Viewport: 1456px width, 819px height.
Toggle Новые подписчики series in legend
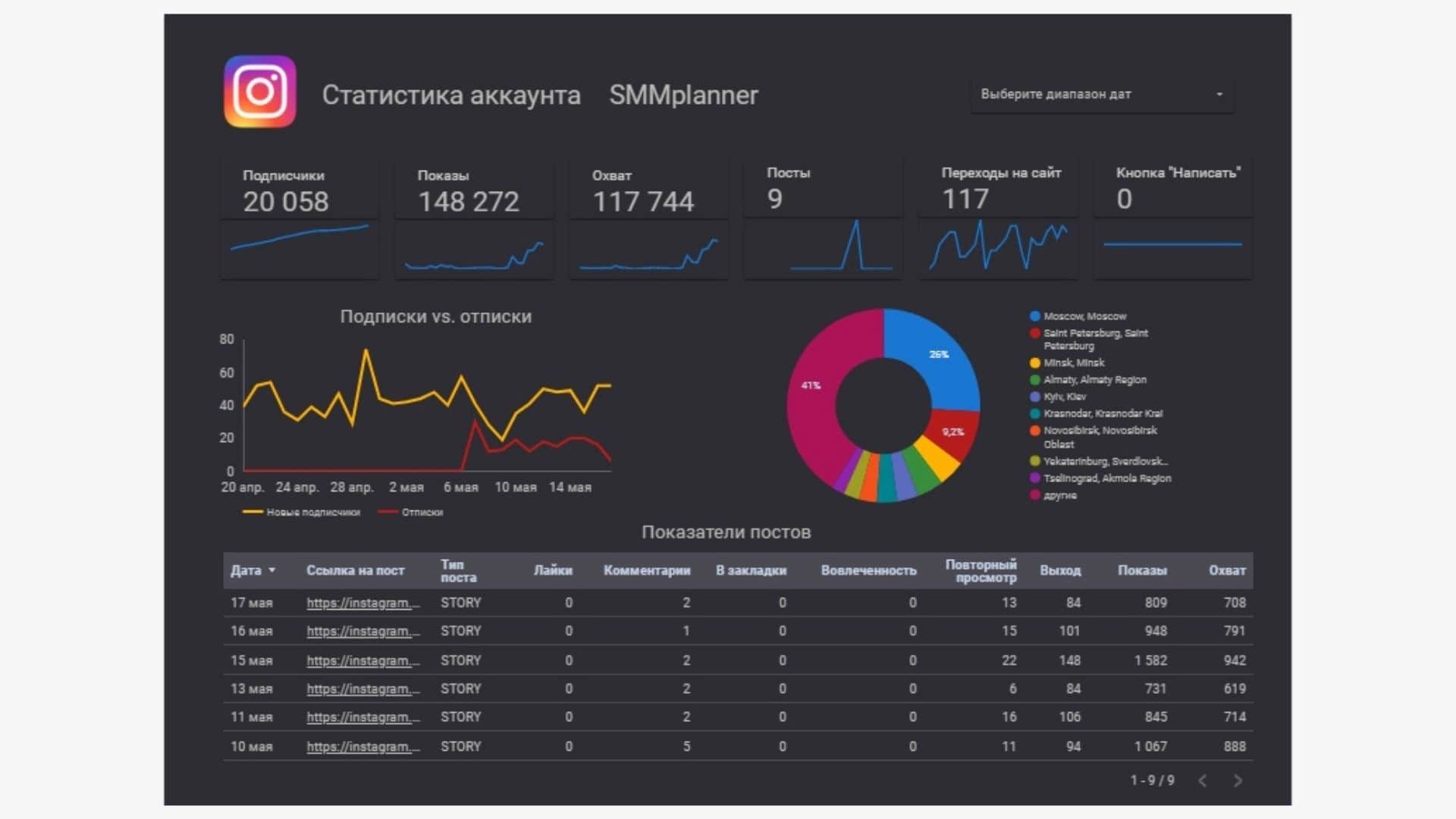click(x=312, y=513)
